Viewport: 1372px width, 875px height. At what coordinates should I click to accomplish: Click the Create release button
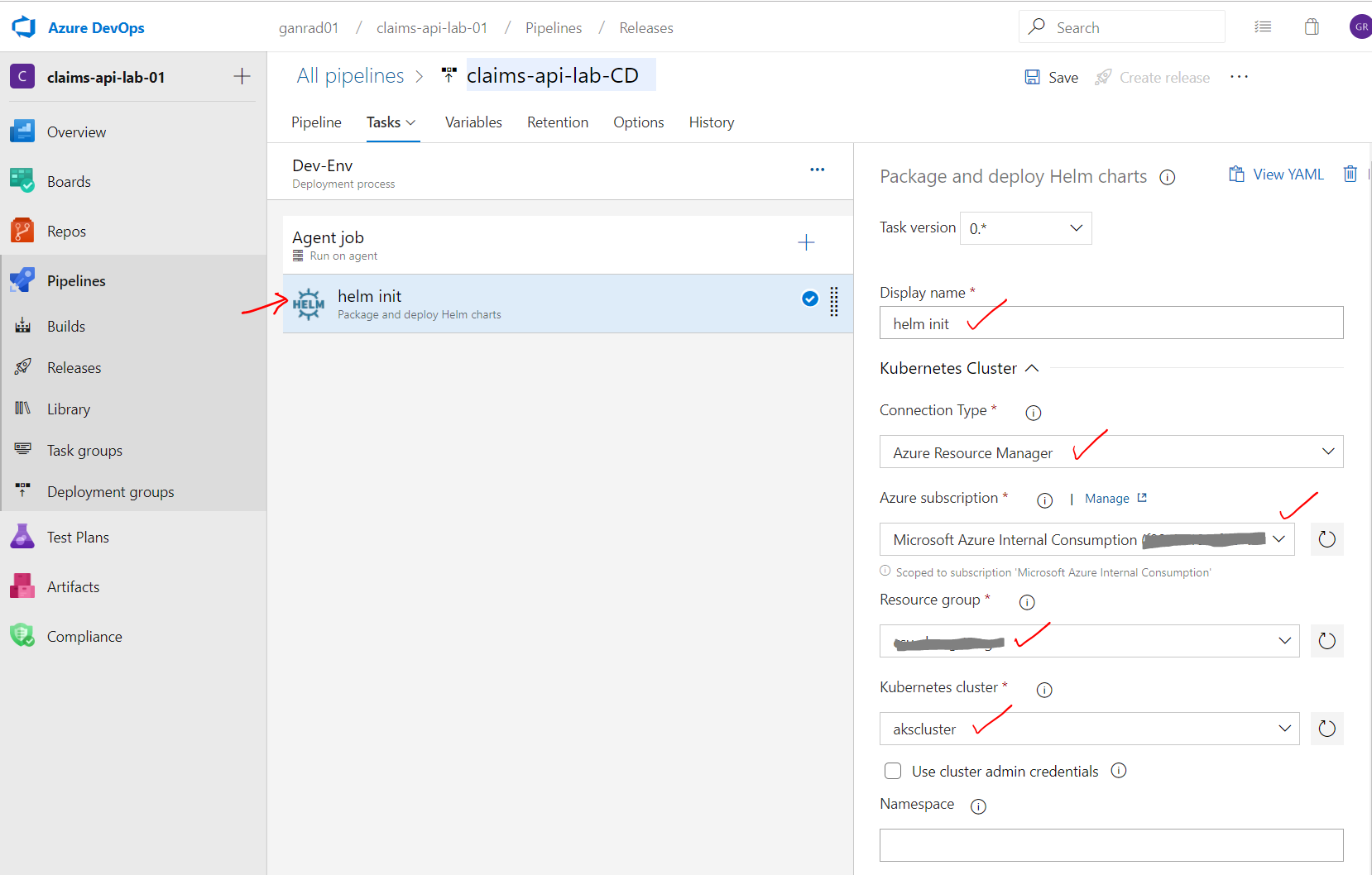tap(1152, 78)
